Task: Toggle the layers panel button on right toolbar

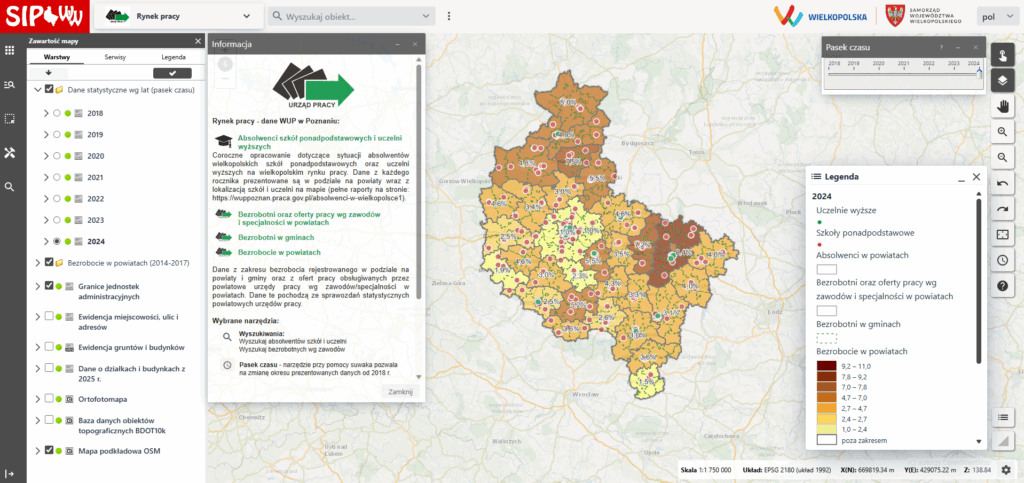Action: click(x=1002, y=80)
